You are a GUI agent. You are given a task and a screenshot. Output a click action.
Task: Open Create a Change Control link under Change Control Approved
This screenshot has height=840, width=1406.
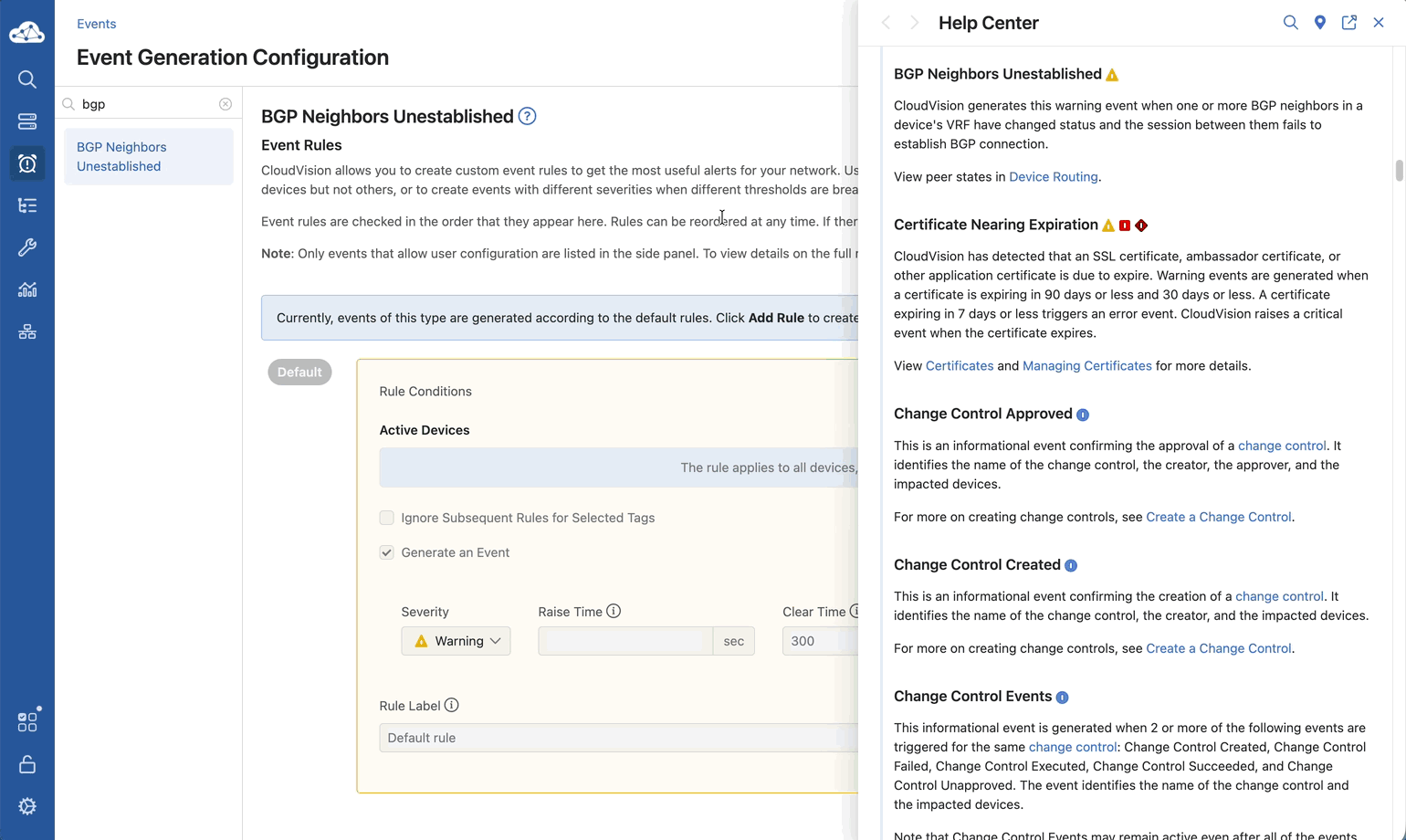click(1219, 518)
